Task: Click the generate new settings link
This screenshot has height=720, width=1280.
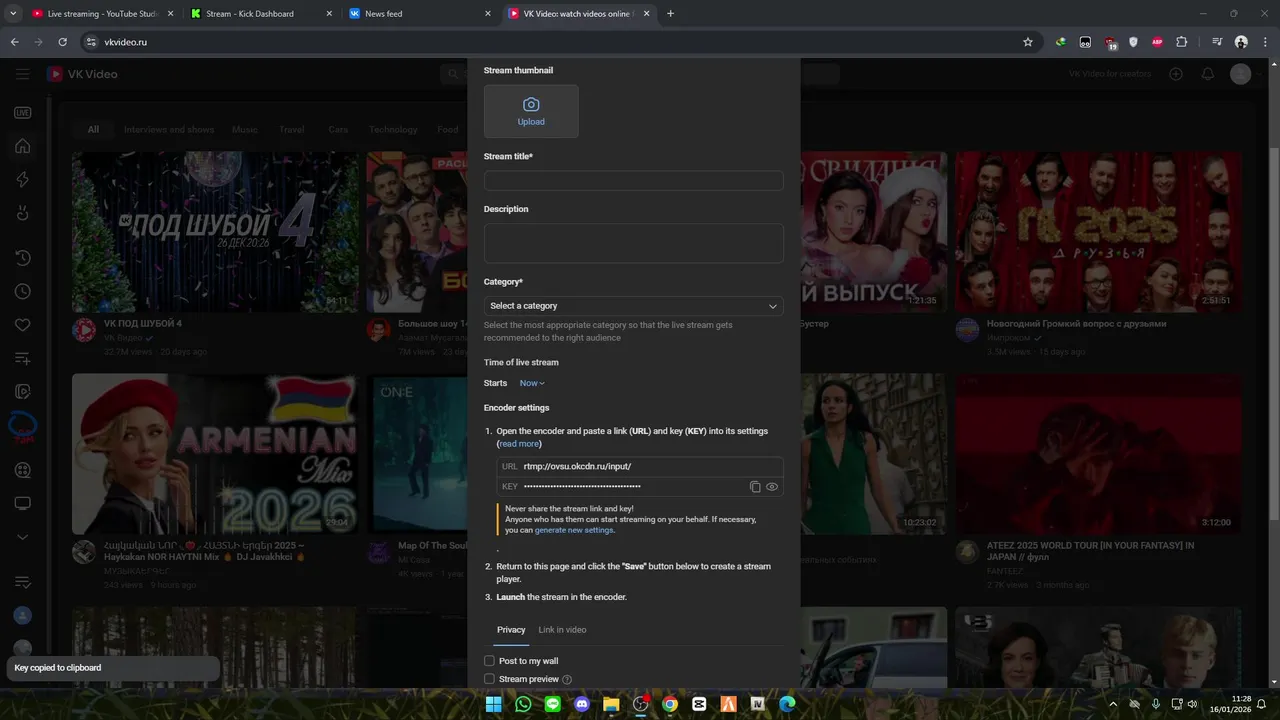Action: (x=574, y=530)
